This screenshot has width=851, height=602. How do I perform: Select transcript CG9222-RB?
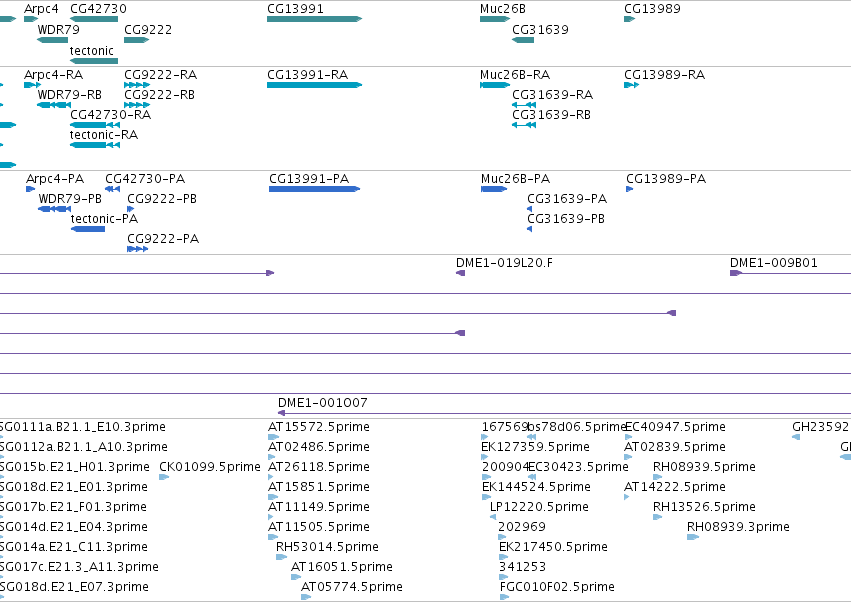point(160,94)
